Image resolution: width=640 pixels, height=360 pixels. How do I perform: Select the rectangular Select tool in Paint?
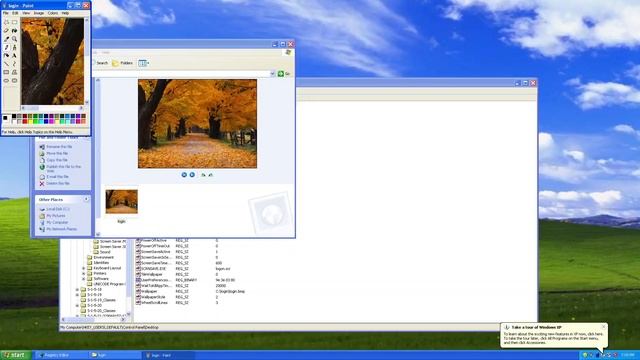14,22
